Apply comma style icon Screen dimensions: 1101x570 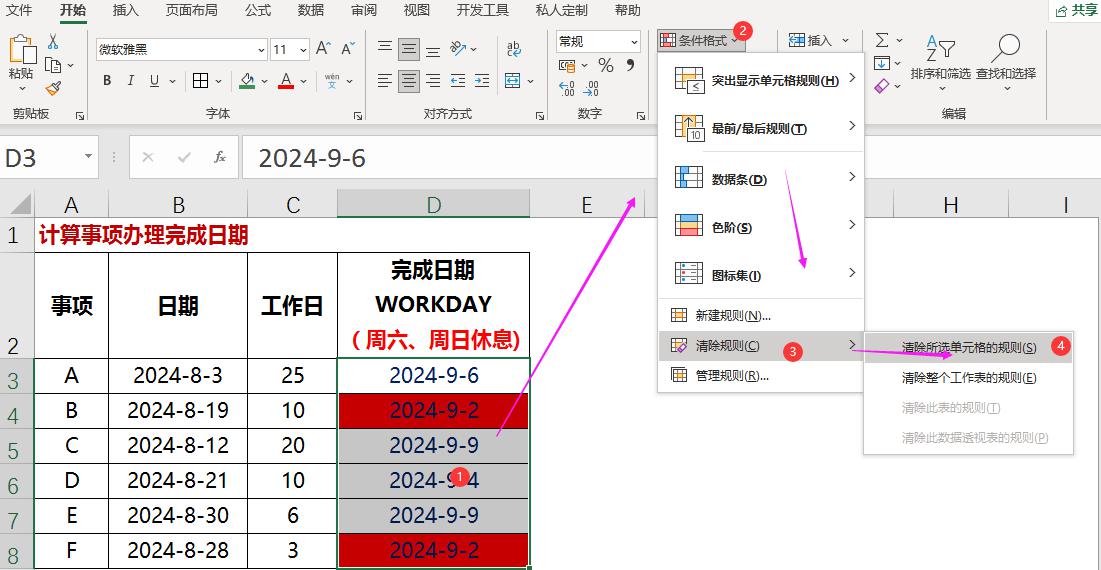pos(630,65)
